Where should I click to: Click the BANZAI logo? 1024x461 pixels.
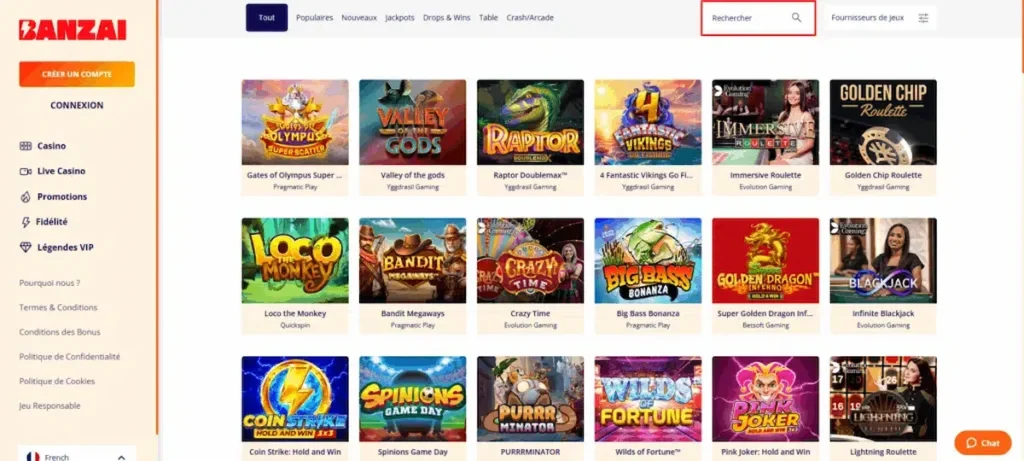click(x=72, y=30)
